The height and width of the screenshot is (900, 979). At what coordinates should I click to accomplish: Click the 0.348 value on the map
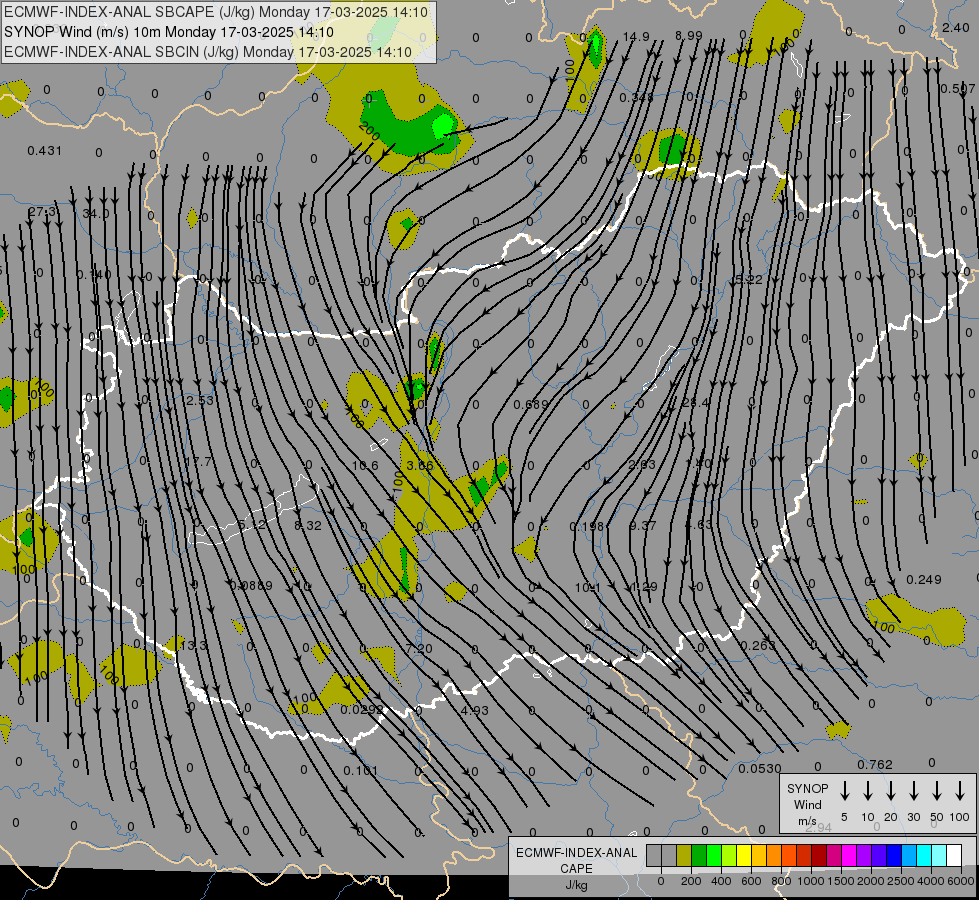click(636, 97)
